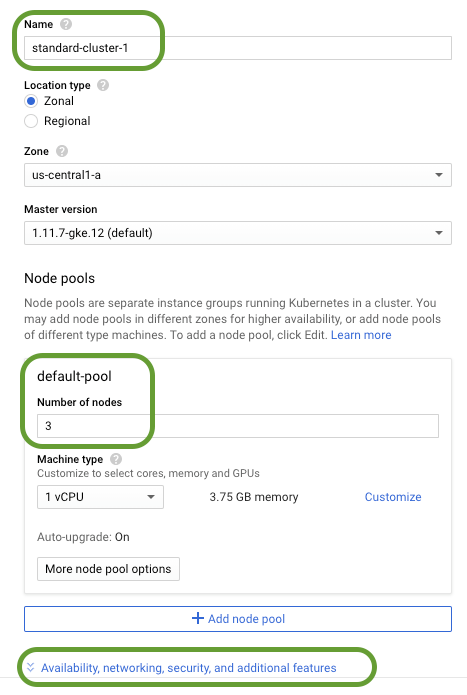The height and width of the screenshot is (695, 467).
Task: Click the Zone dropdown arrow icon
Action: click(x=439, y=175)
